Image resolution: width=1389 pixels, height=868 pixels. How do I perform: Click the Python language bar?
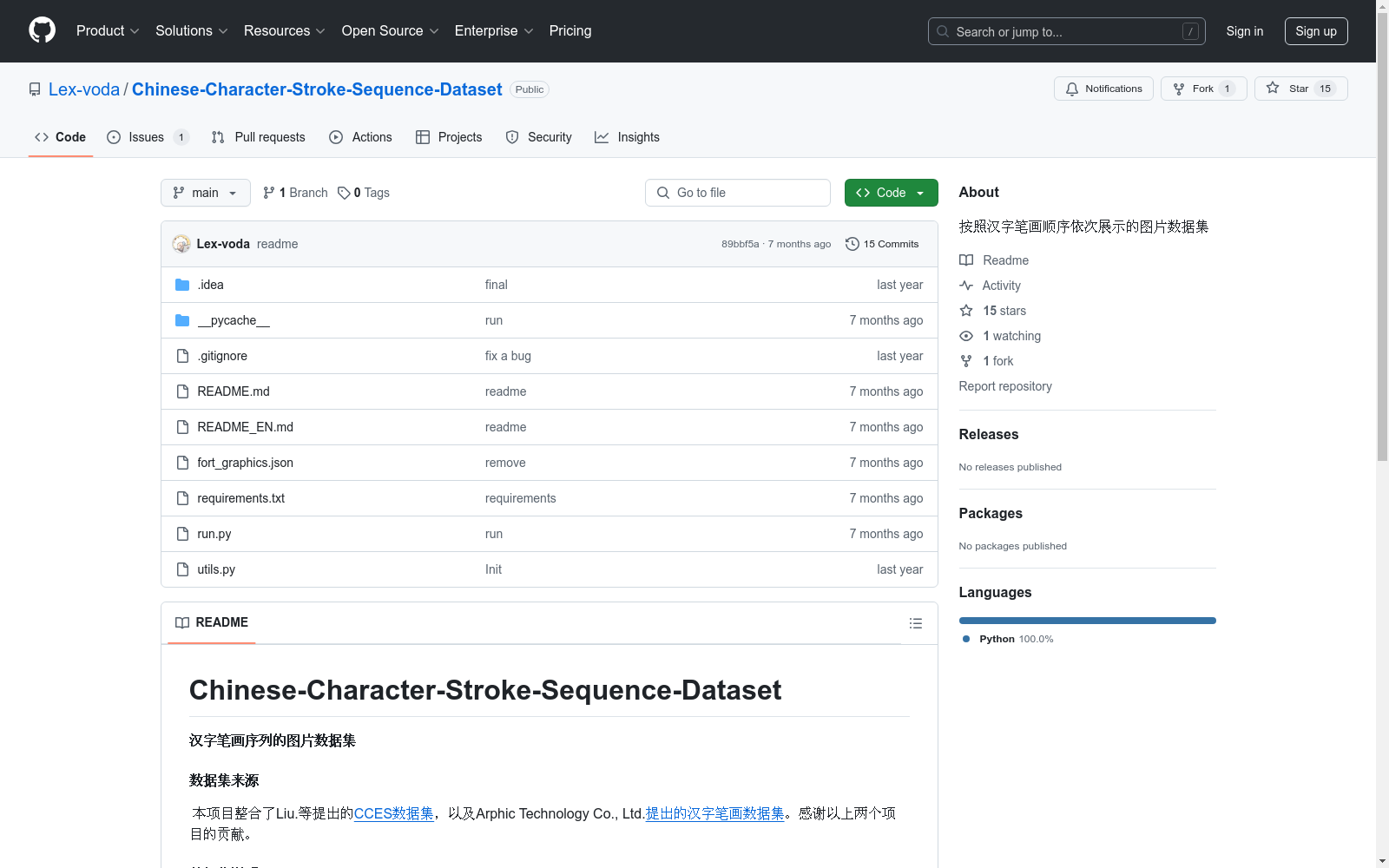(1088, 621)
